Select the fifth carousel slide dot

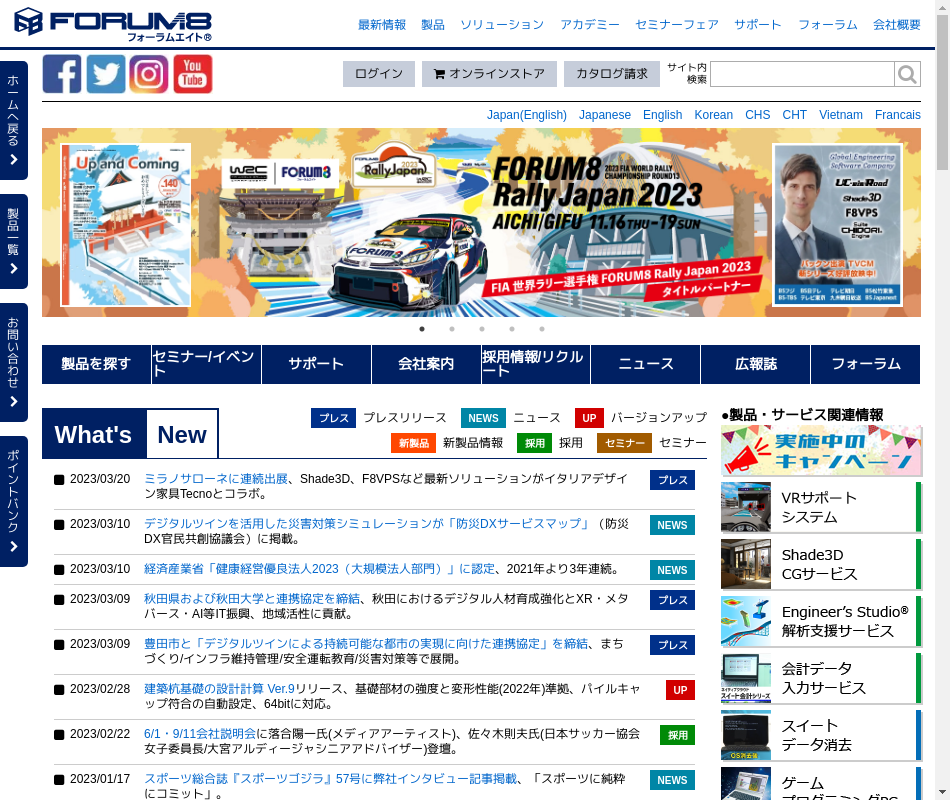[542, 329]
